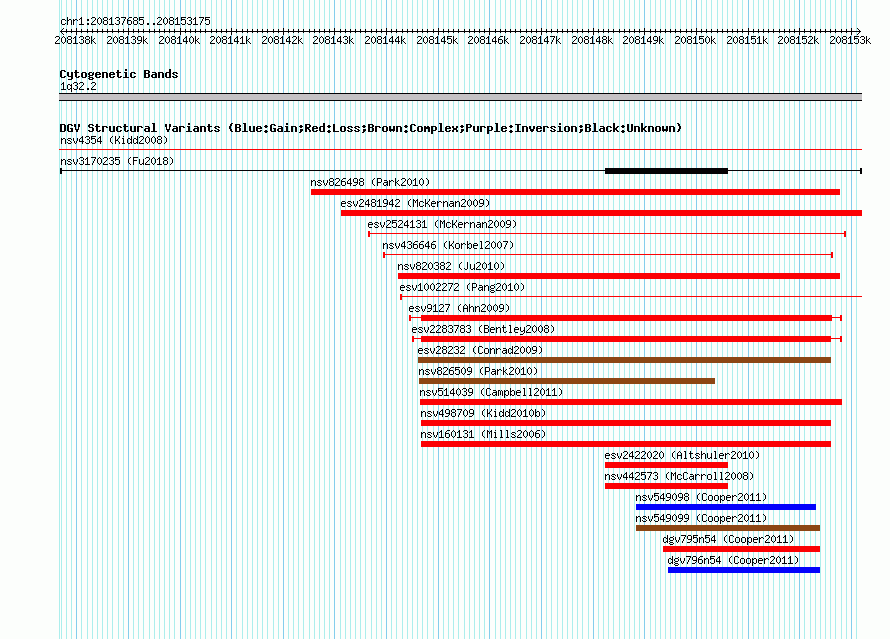
Task: Click the 208138k ruler position
Action: (75, 40)
